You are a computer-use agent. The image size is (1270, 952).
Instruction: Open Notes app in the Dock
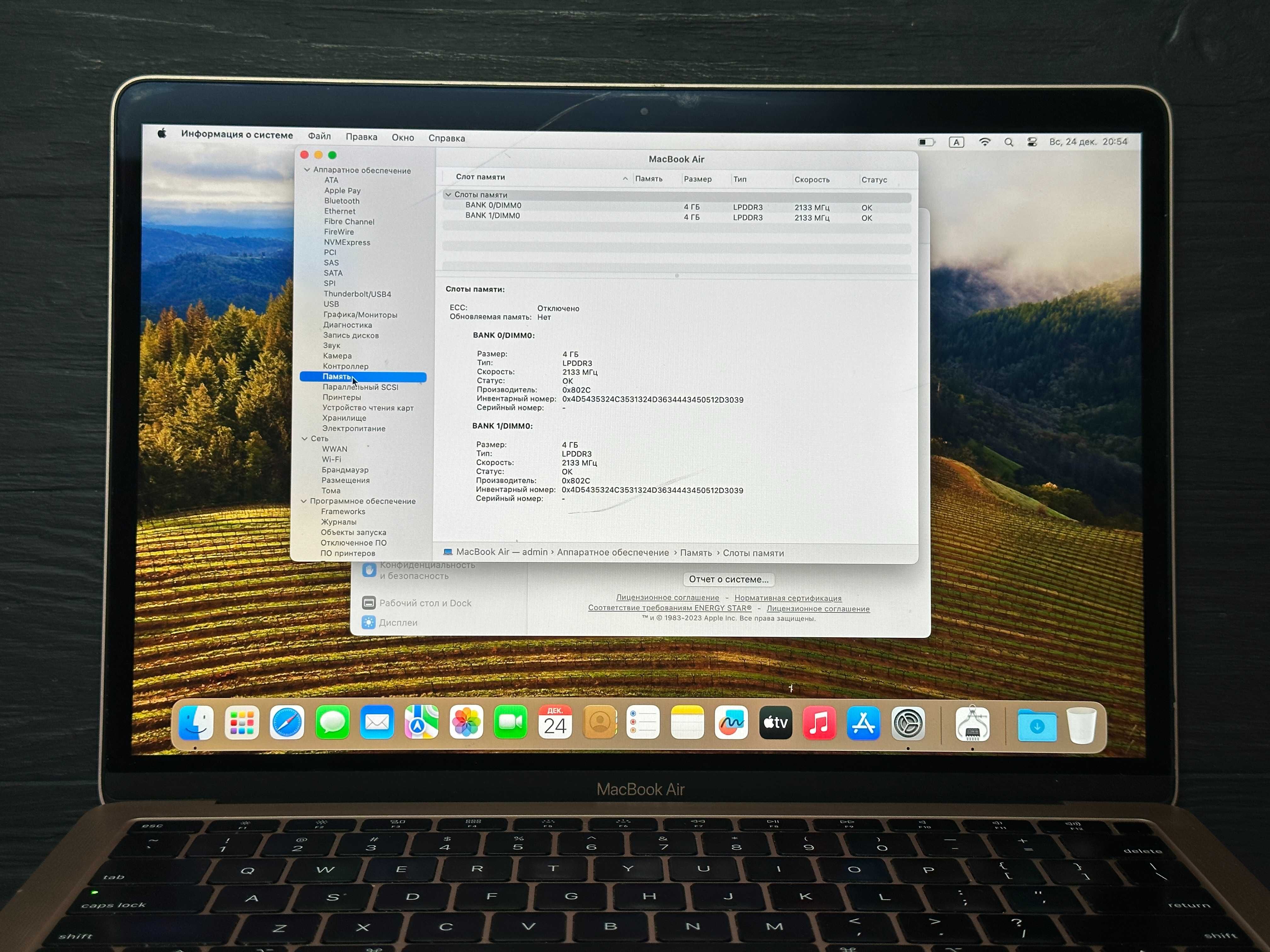pos(687,722)
